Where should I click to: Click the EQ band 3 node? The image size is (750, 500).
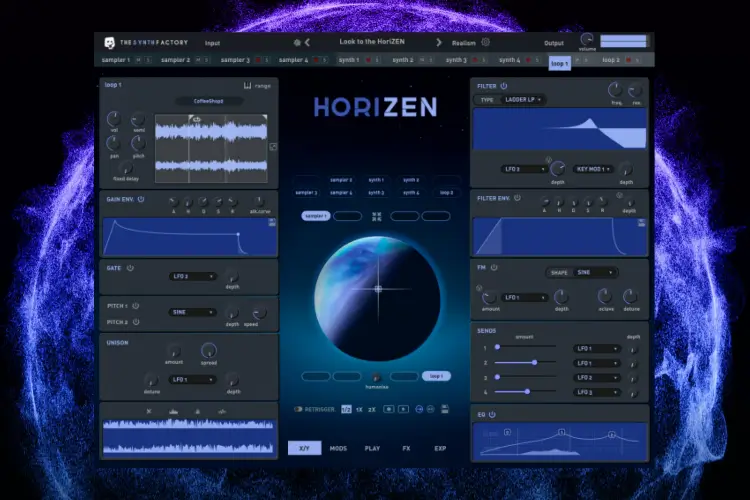611,434
